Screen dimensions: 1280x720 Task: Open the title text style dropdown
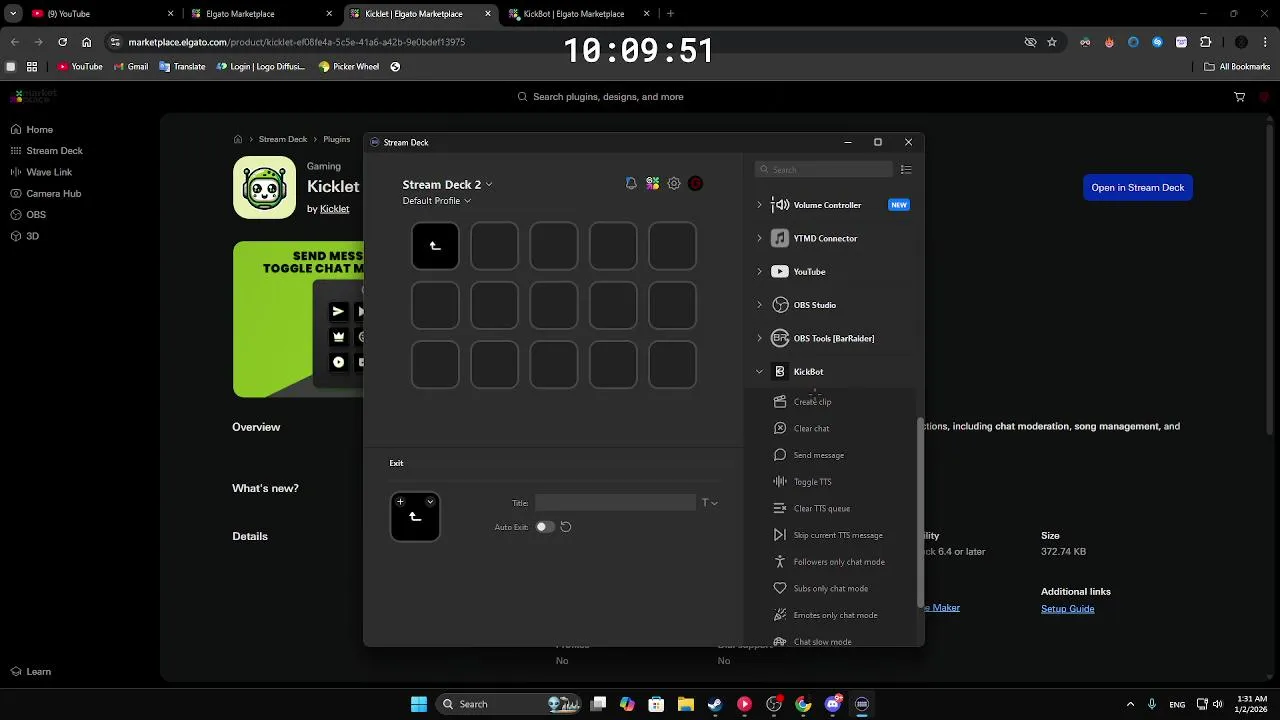[x=709, y=503]
